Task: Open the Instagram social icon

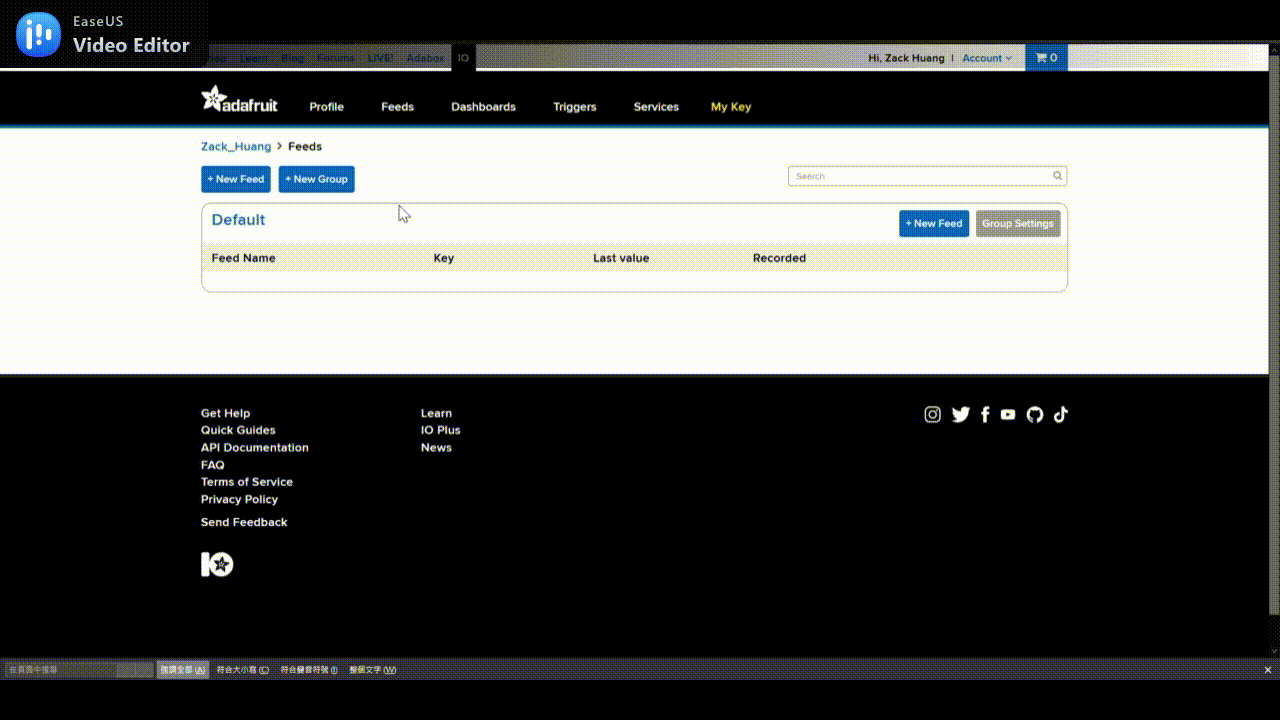Action: (932, 415)
